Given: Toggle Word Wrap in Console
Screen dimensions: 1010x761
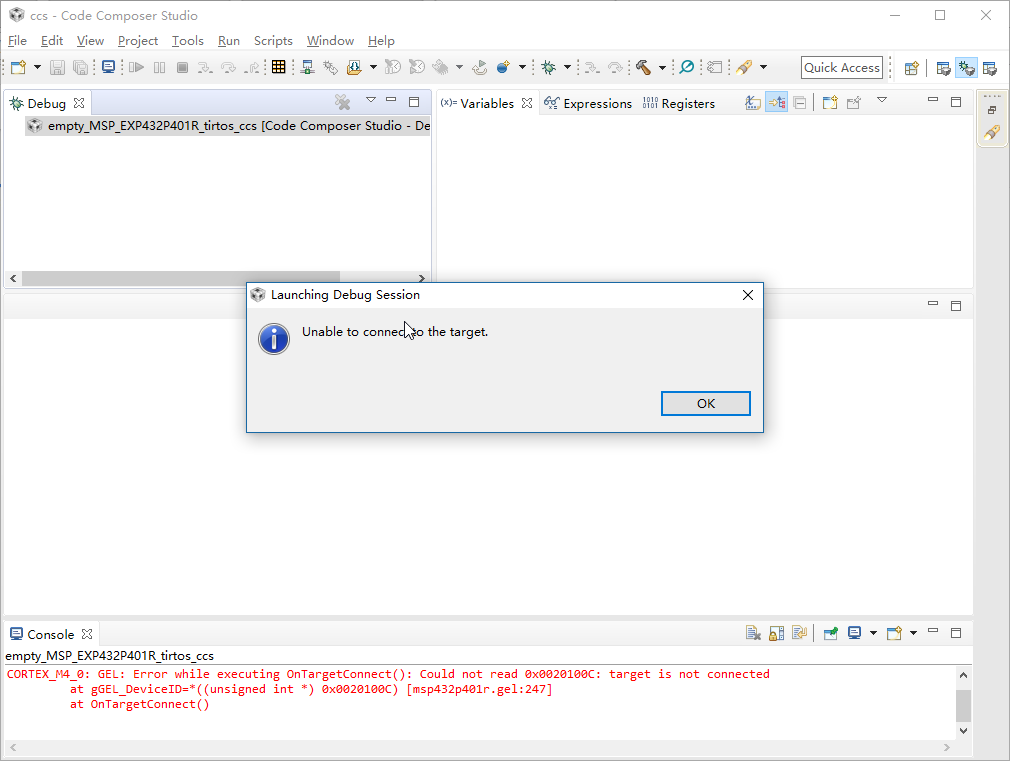Looking at the screenshot, I should pos(799,633).
